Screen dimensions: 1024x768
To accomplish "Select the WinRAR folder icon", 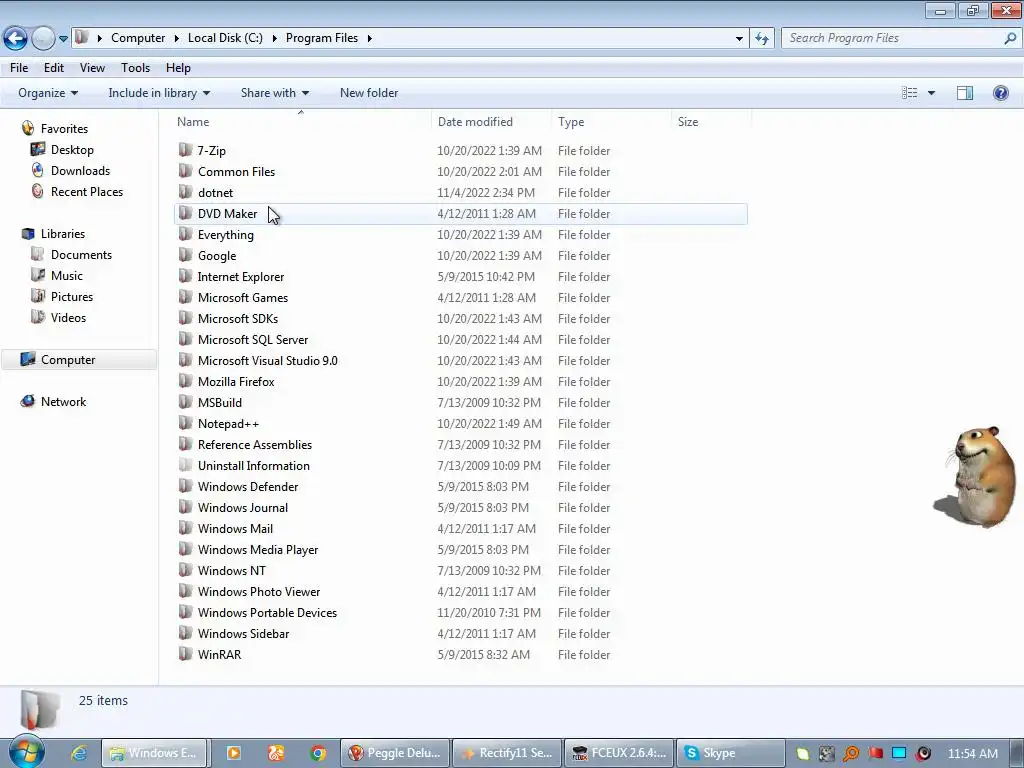I will 185,654.
